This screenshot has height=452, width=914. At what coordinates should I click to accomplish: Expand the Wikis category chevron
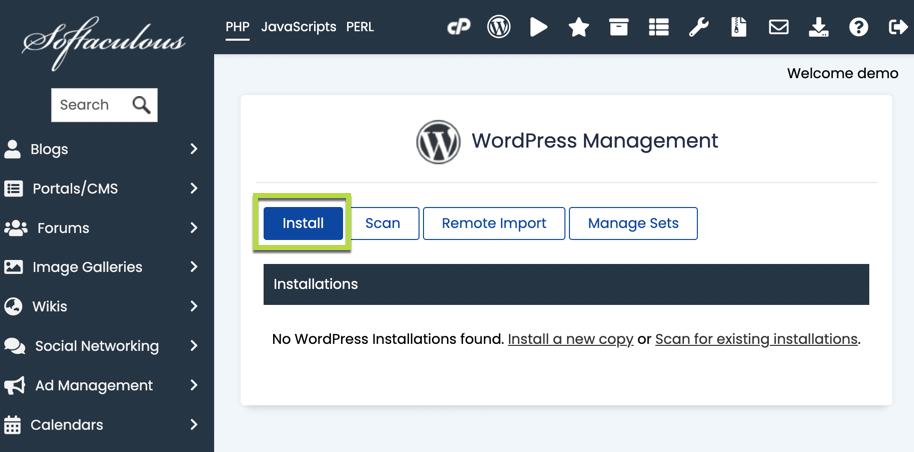click(194, 306)
